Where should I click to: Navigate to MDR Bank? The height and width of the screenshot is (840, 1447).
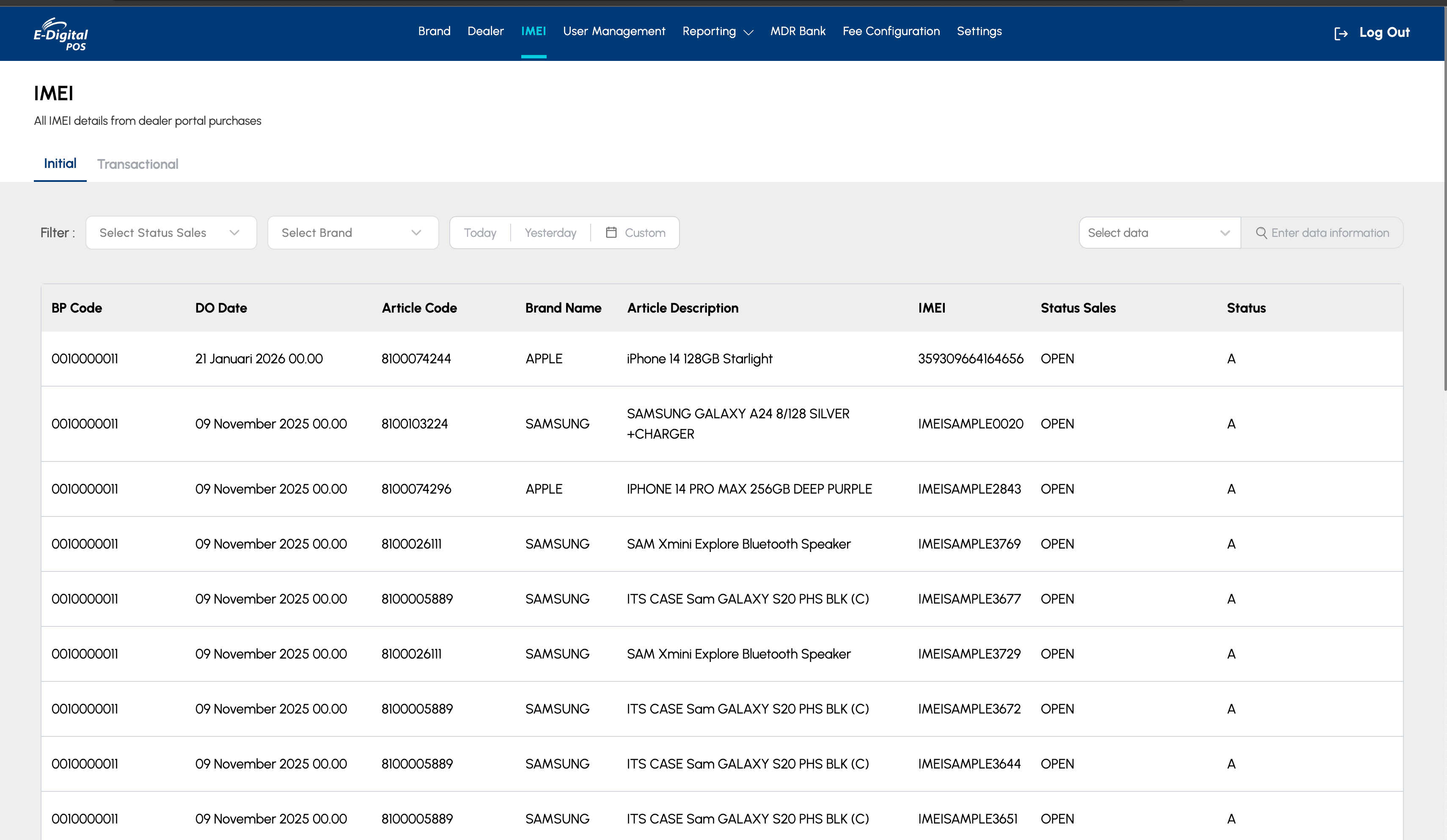coord(798,31)
